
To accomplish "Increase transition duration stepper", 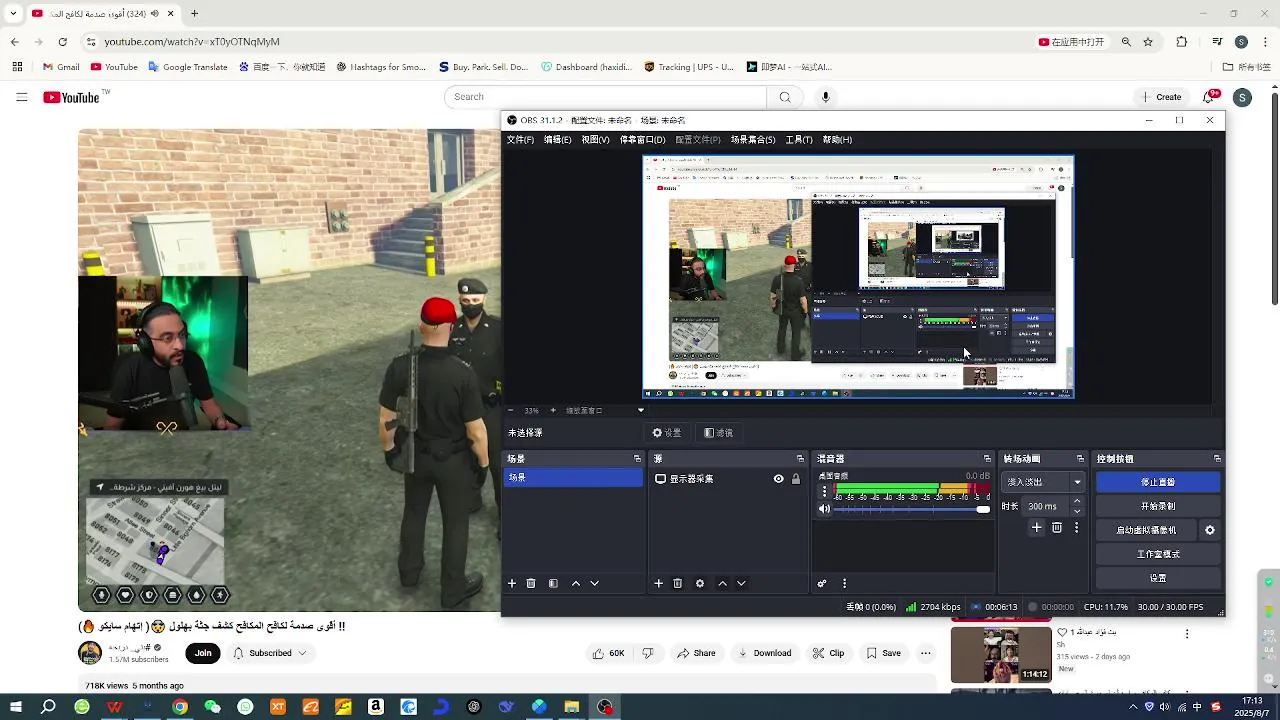I will [x=1076, y=502].
